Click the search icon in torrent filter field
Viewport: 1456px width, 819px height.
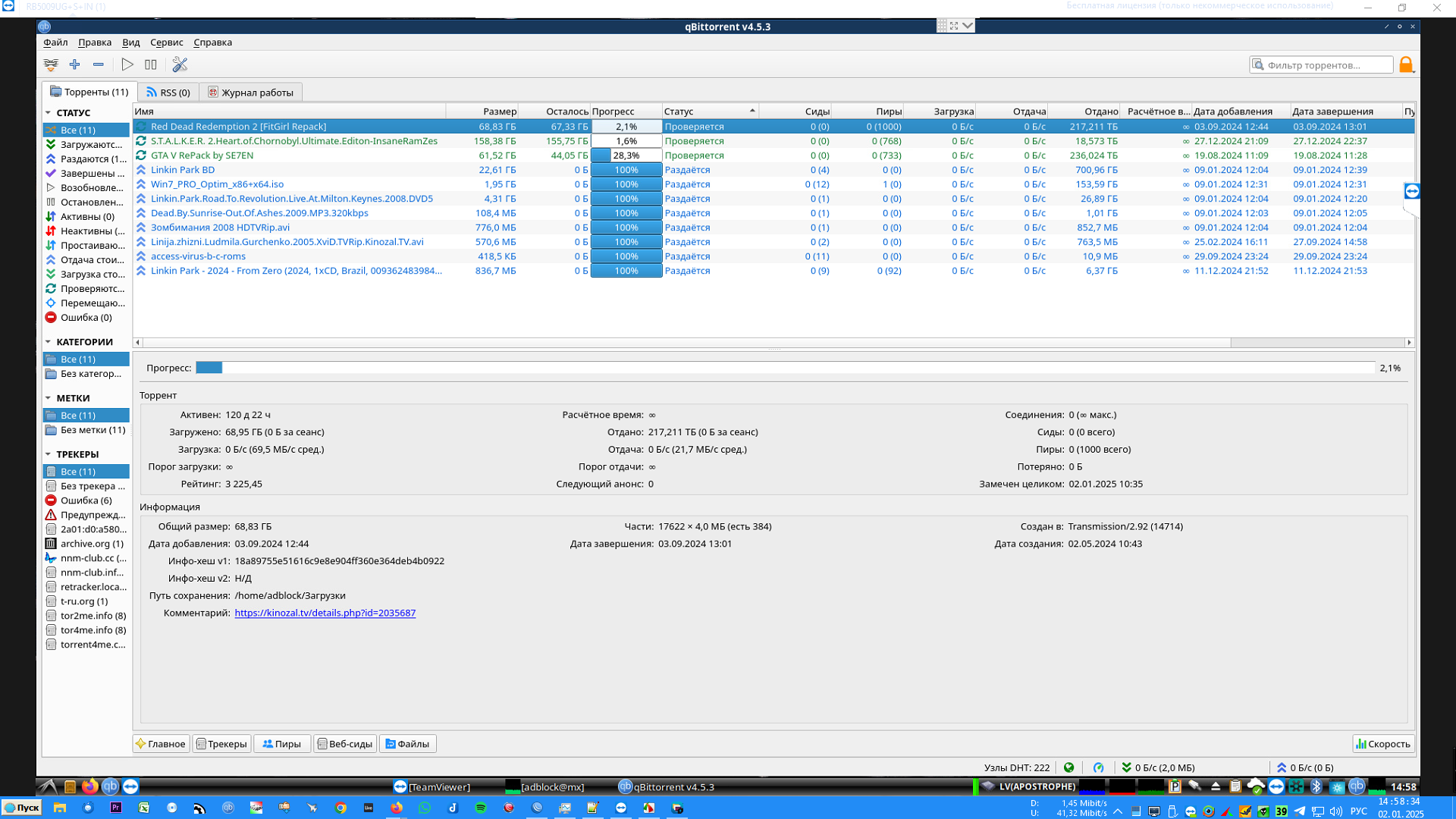click(1259, 65)
